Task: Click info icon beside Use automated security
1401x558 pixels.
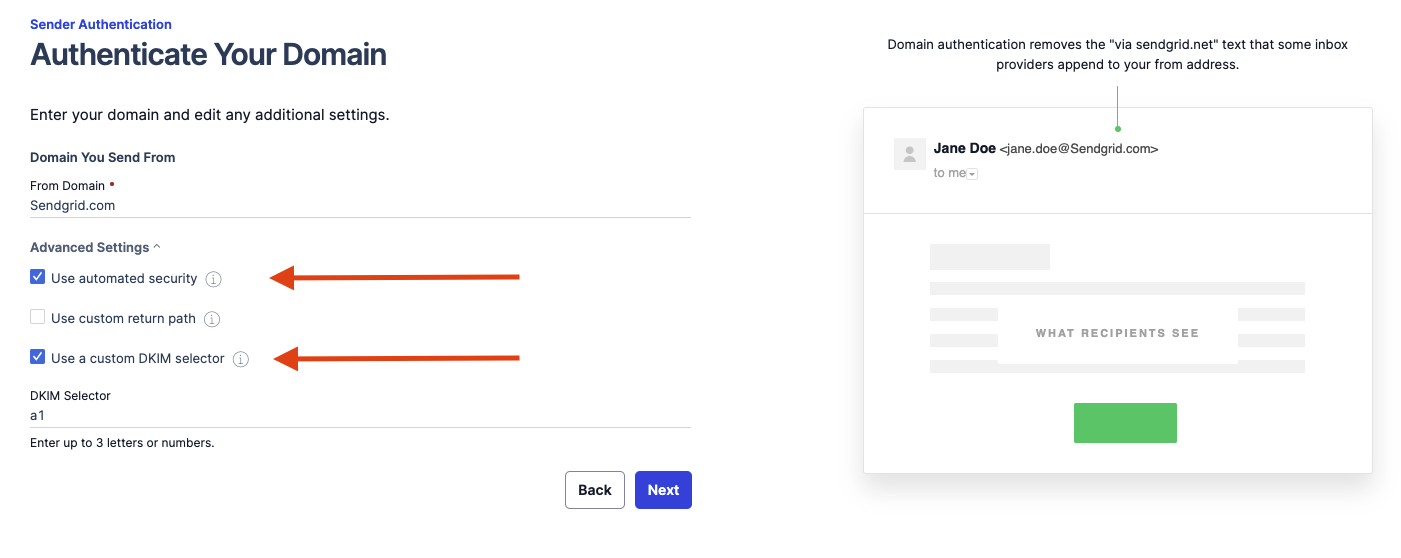Action: click(213, 279)
